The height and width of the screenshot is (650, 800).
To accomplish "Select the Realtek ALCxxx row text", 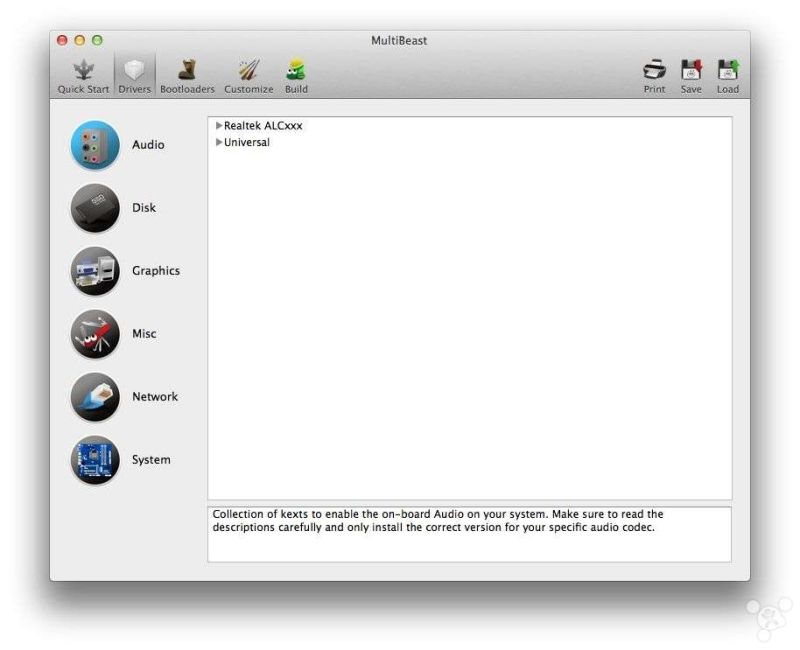I will [263, 126].
